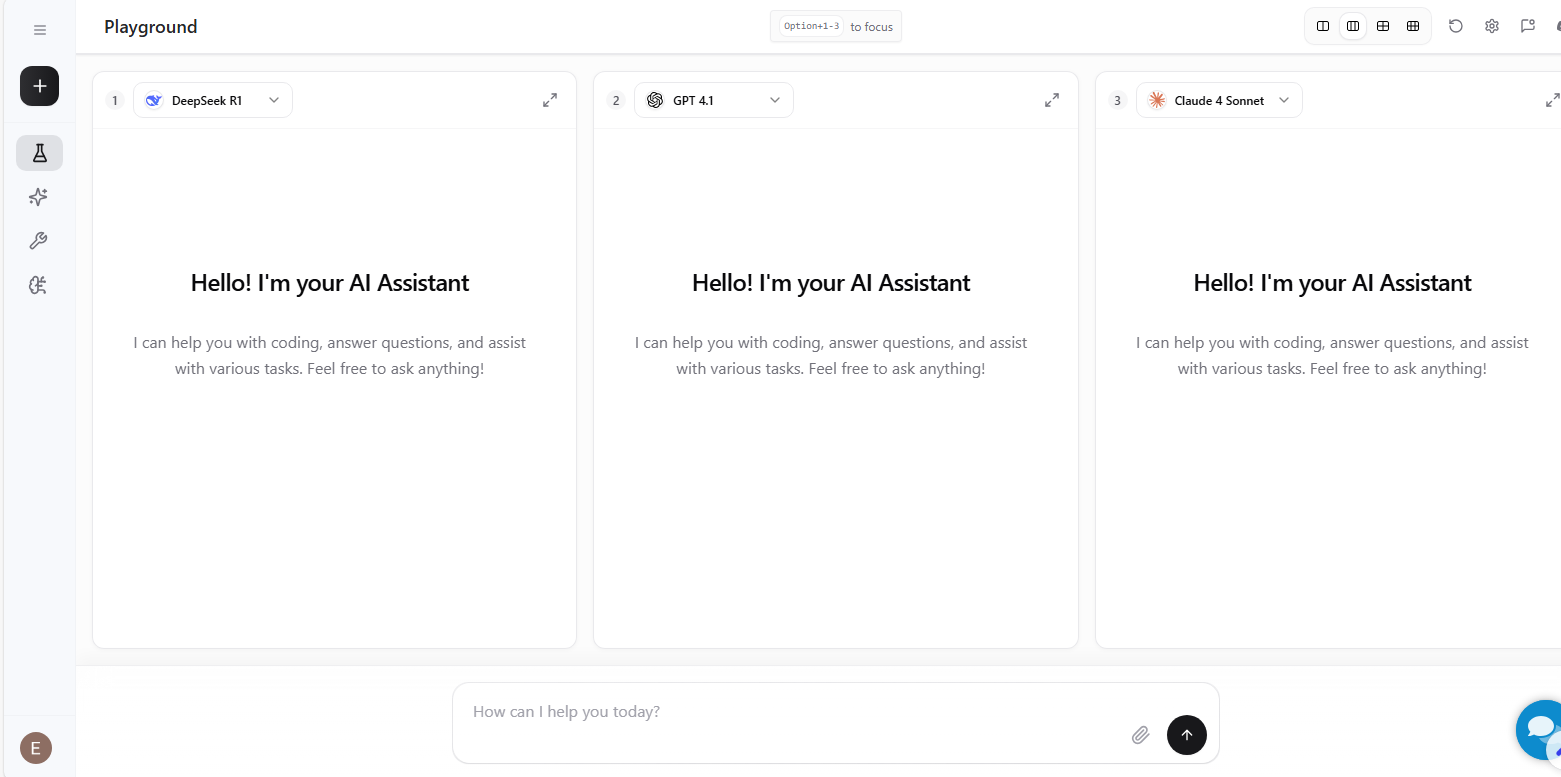Click the reset conversation icon in the toolbar
This screenshot has width=1561, height=777.
tap(1456, 26)
